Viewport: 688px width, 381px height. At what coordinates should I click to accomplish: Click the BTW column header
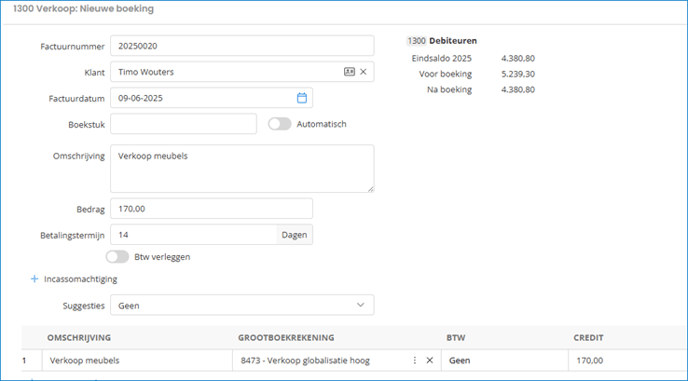coord(456,338)
